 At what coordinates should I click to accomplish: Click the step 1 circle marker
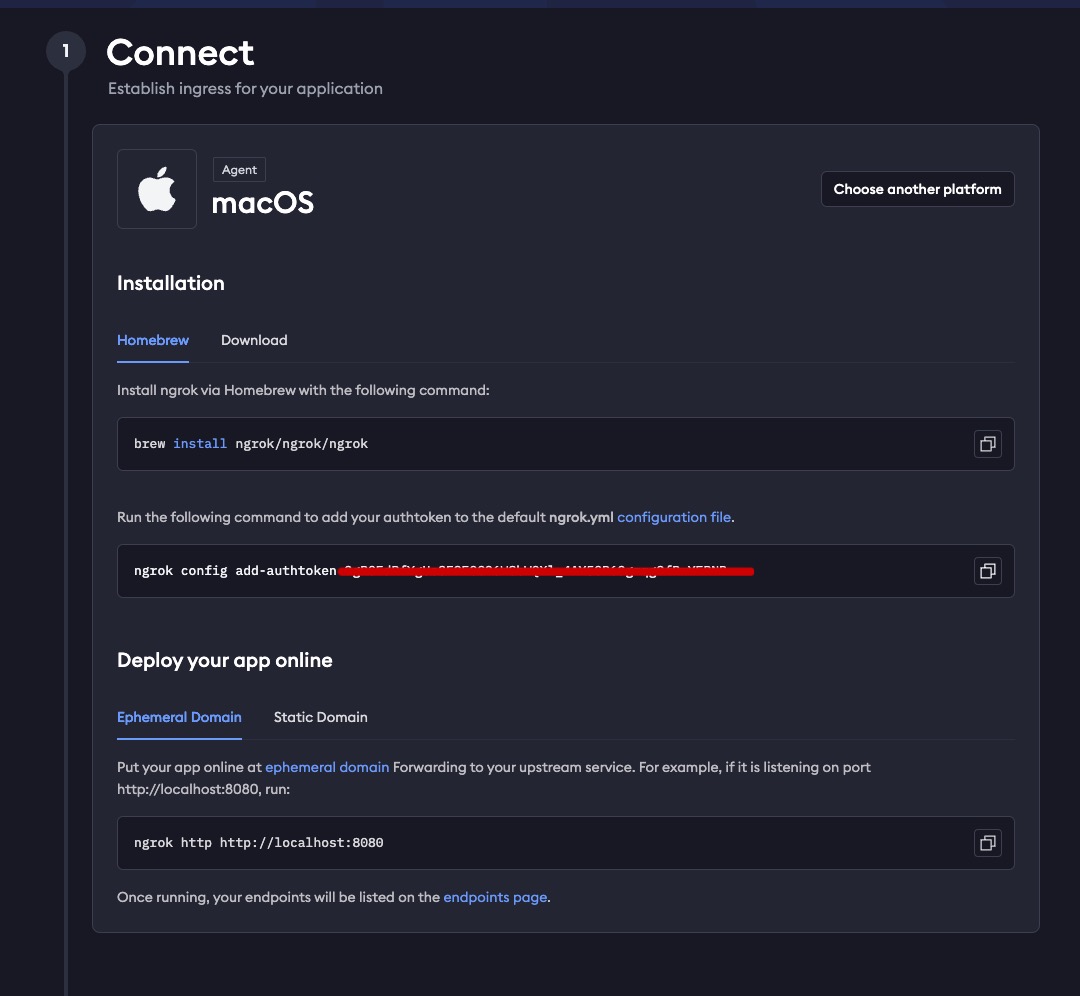[65, 51]
